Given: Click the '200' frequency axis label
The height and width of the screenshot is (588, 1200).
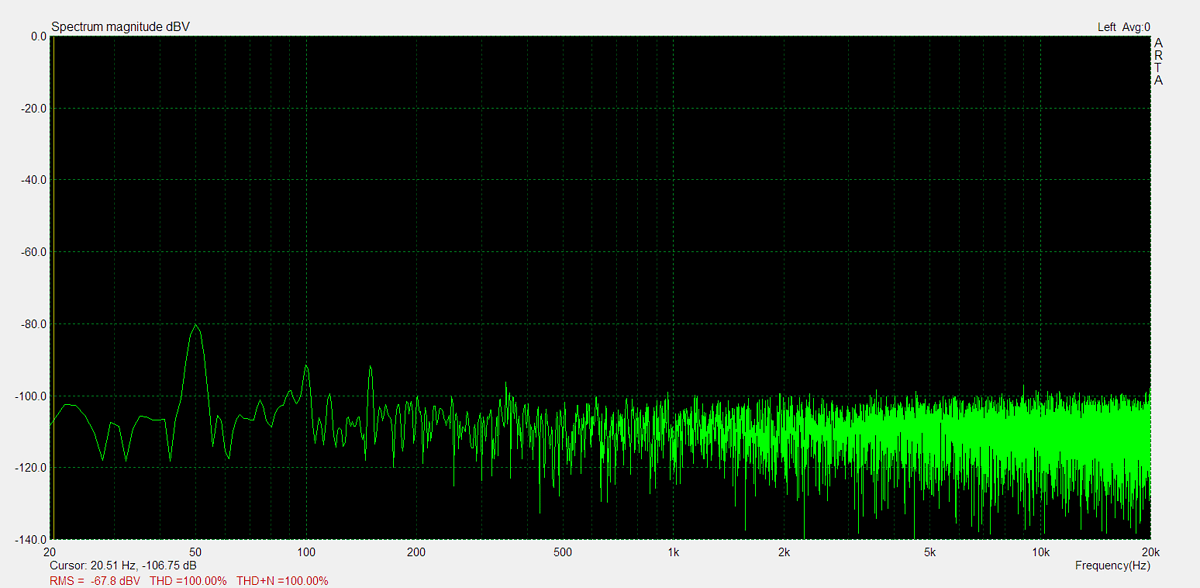Looking at the screenshot, I should (x=417, y=552).
